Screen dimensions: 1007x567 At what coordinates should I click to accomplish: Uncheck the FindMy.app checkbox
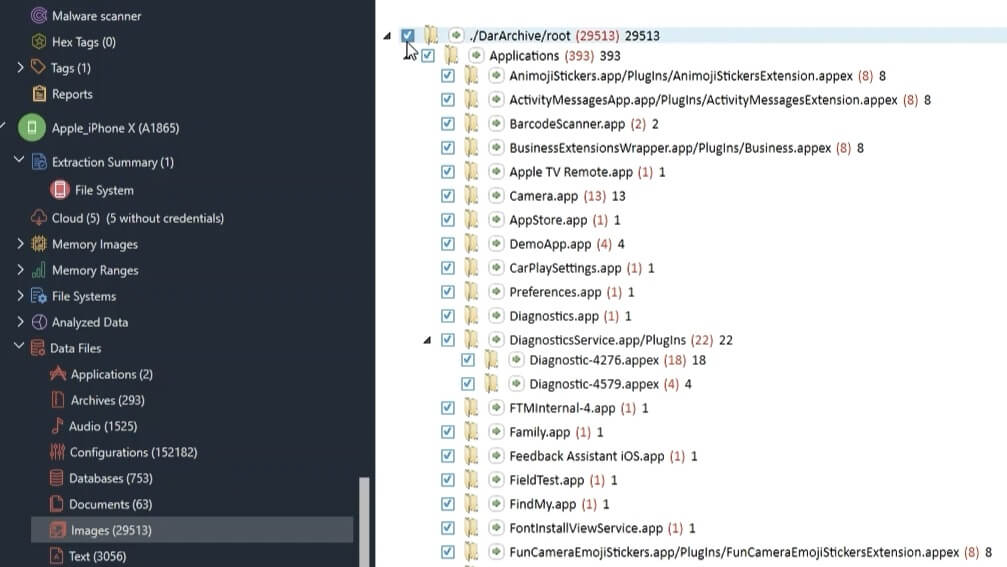point(448,504)
